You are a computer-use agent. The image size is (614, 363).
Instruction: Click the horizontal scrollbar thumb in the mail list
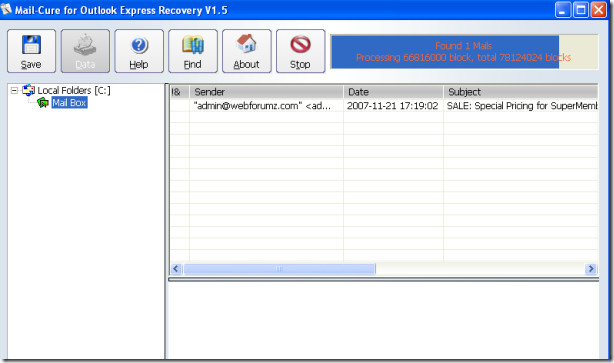coord(279,269)
